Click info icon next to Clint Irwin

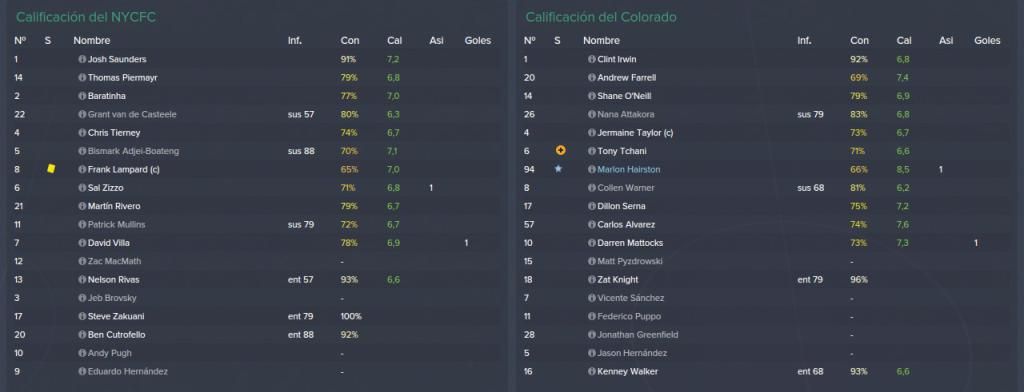tap(592, 59)
